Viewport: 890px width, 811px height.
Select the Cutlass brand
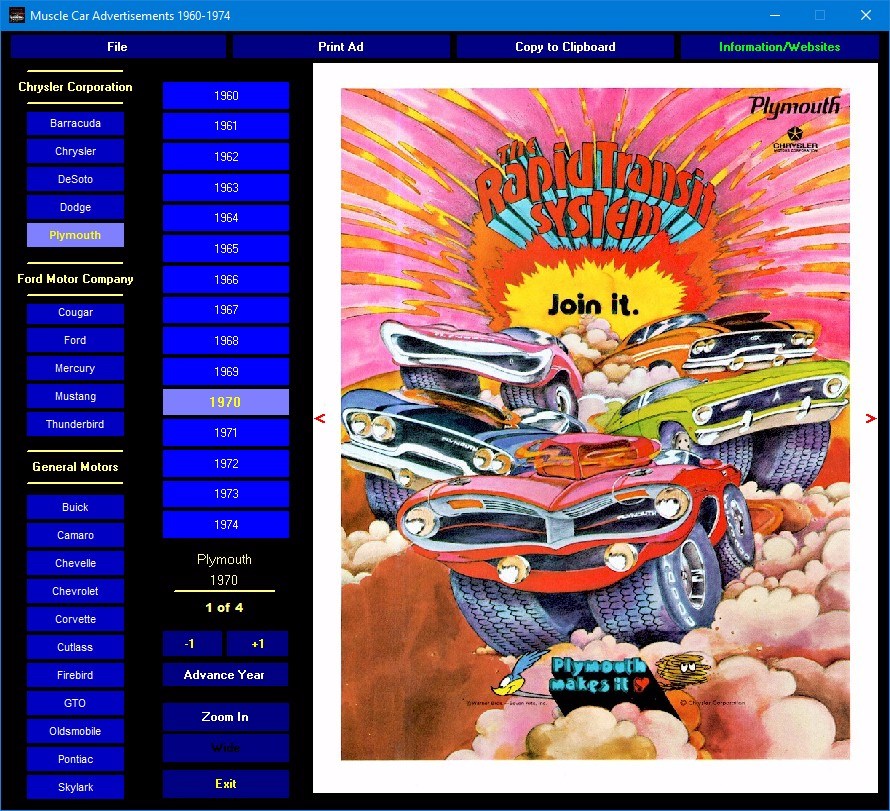75,647
